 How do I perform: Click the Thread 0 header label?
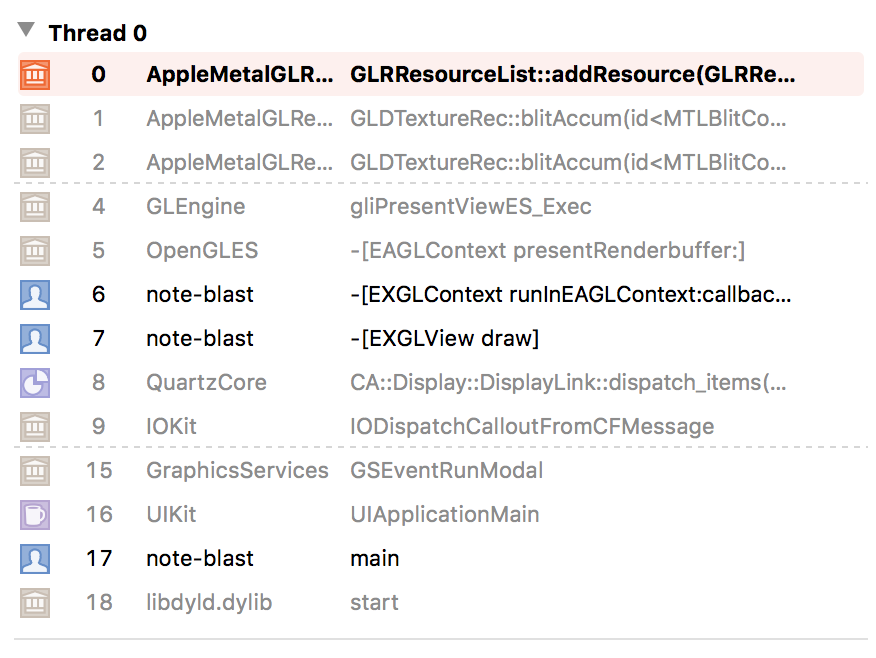click(x=97, y=31)
